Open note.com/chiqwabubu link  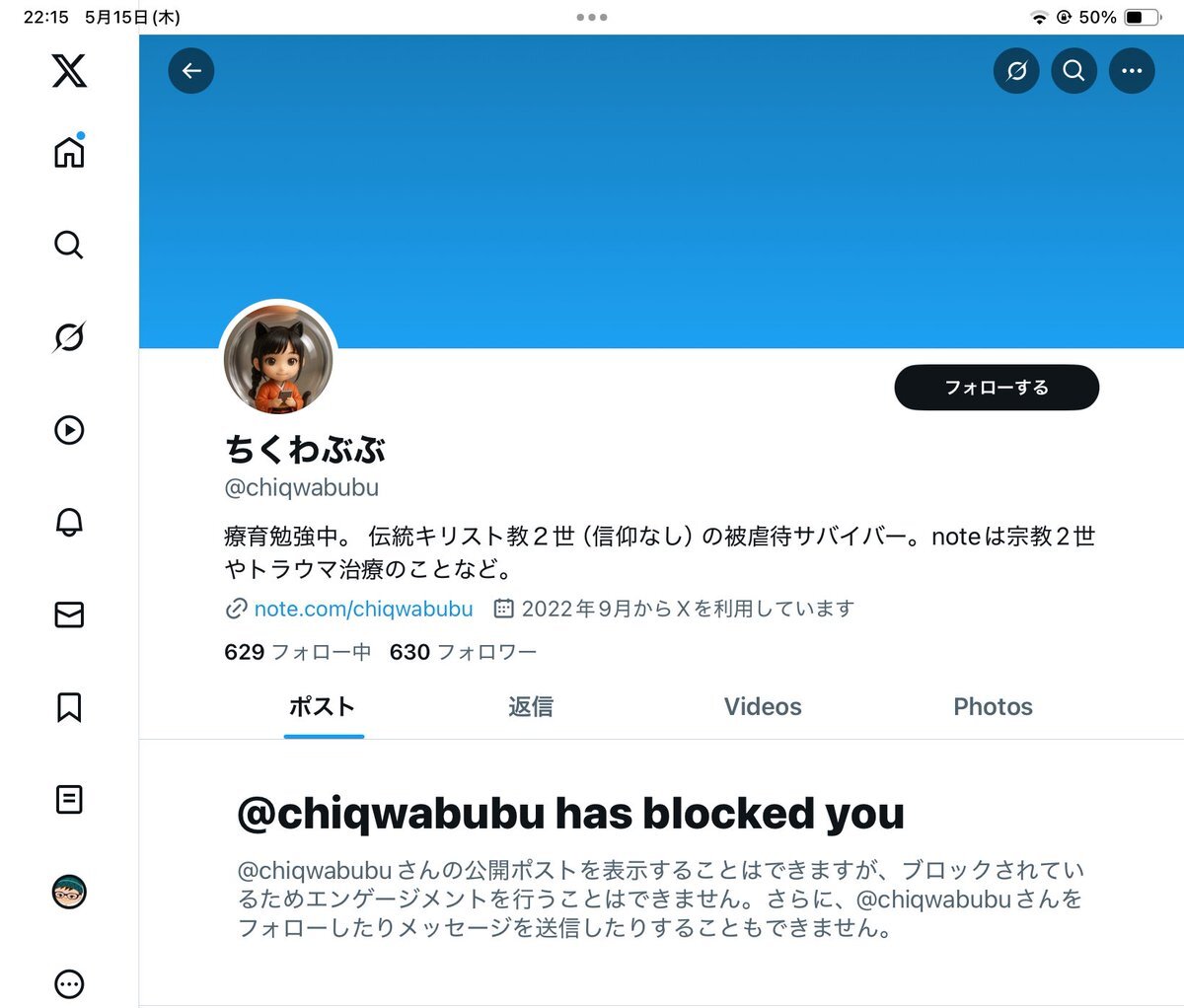click(363, 610)
